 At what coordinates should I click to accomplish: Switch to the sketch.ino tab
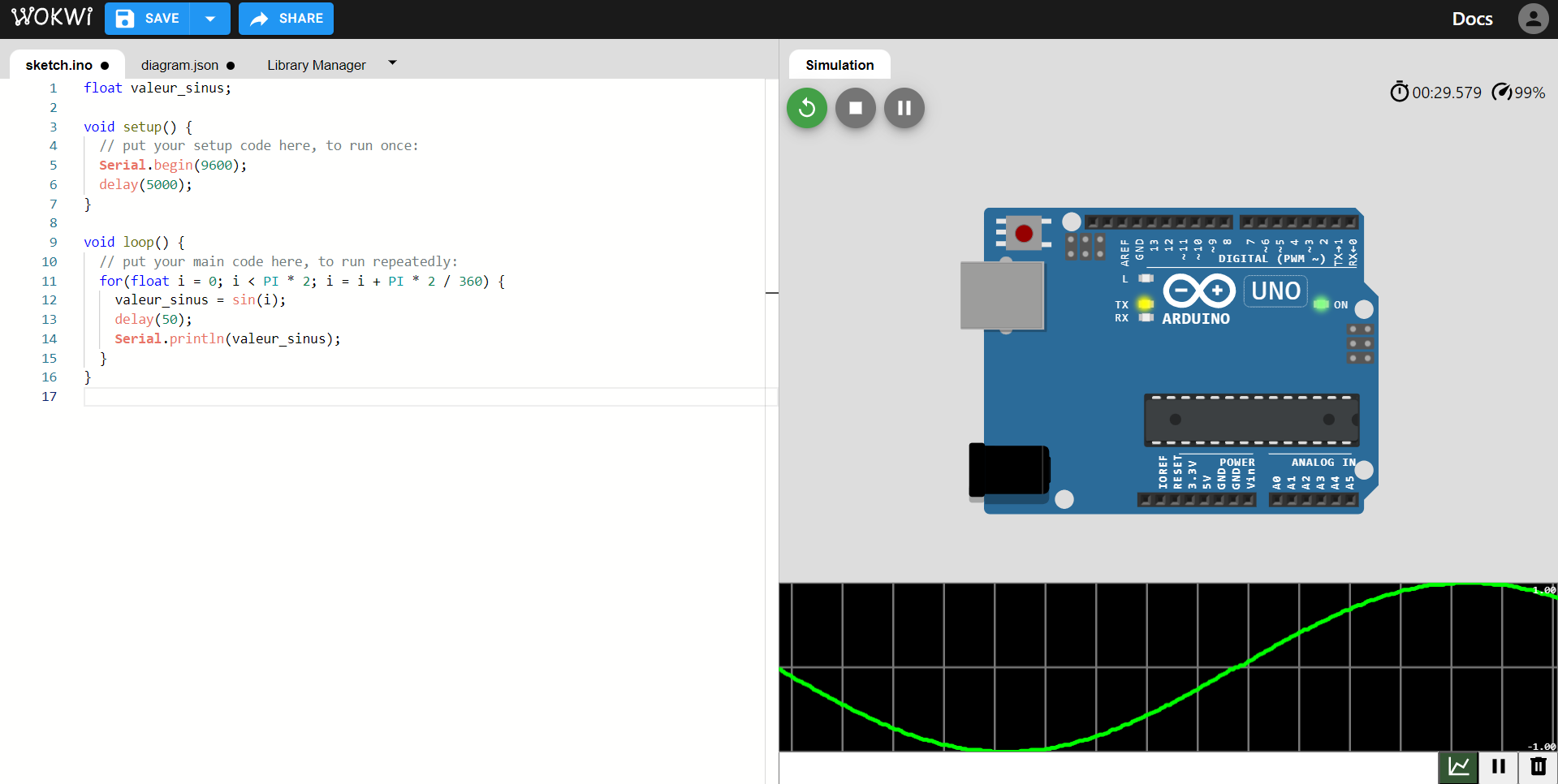[x=67, y=65]
